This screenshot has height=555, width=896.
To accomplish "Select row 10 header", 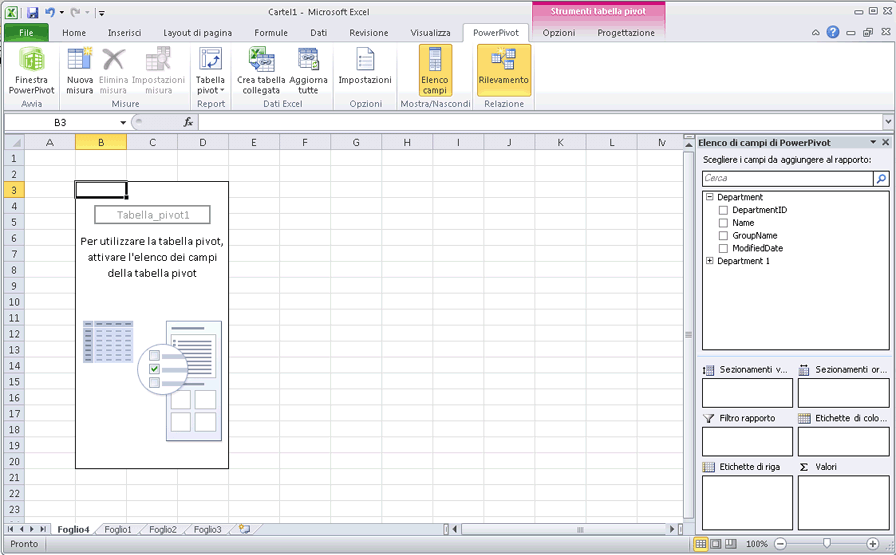I will point(14,302).
